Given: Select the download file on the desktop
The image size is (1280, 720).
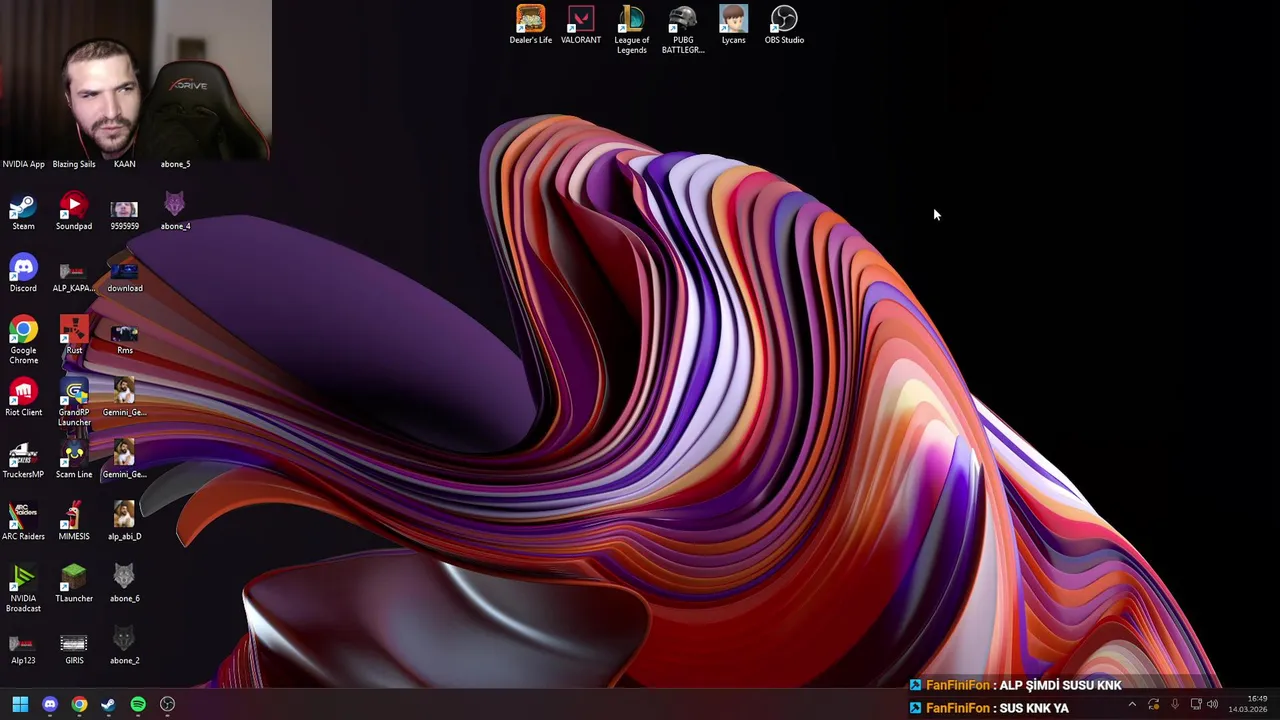Looking at the screenshot, I should 124,274.
